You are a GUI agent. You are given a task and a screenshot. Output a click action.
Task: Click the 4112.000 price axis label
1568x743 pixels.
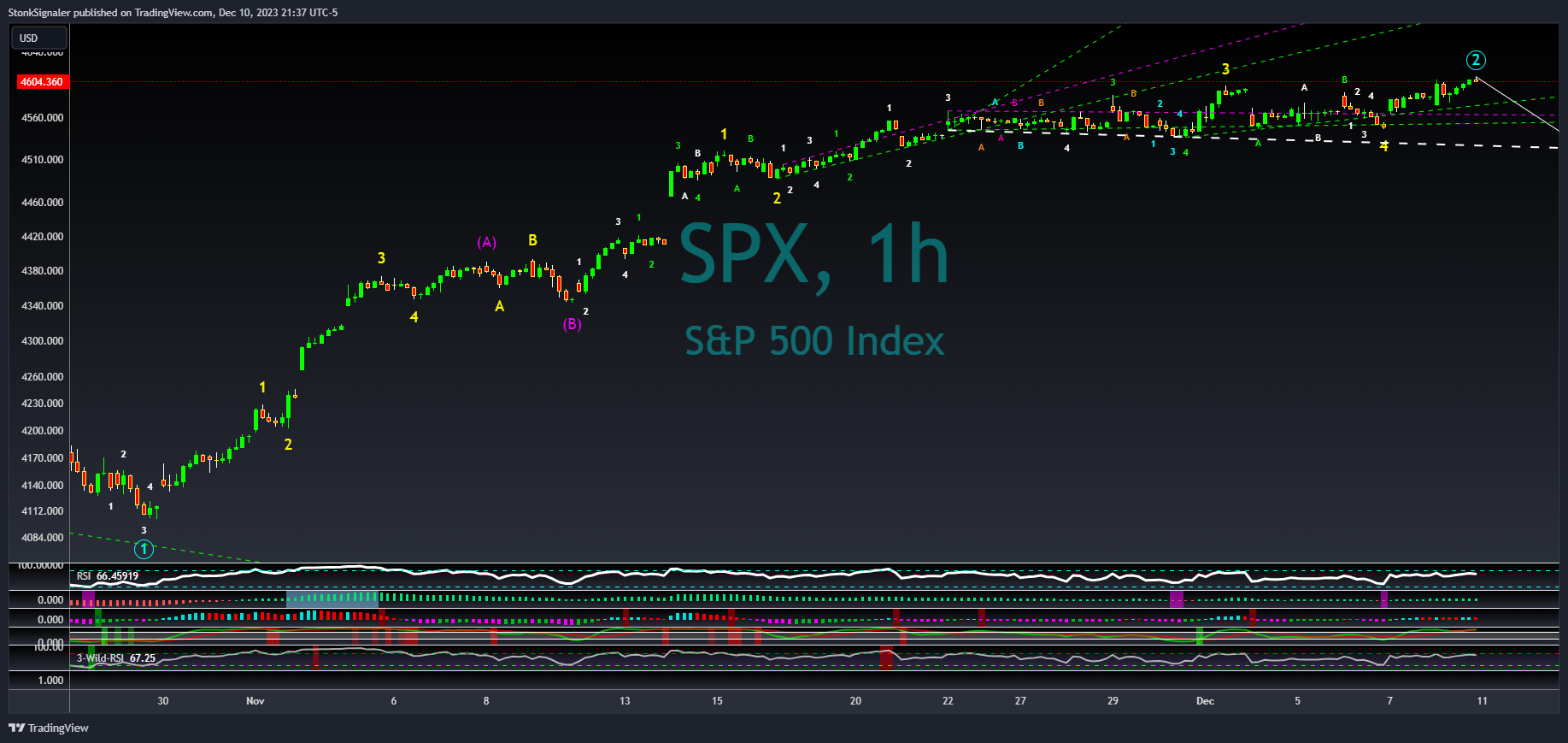(42, 511)
